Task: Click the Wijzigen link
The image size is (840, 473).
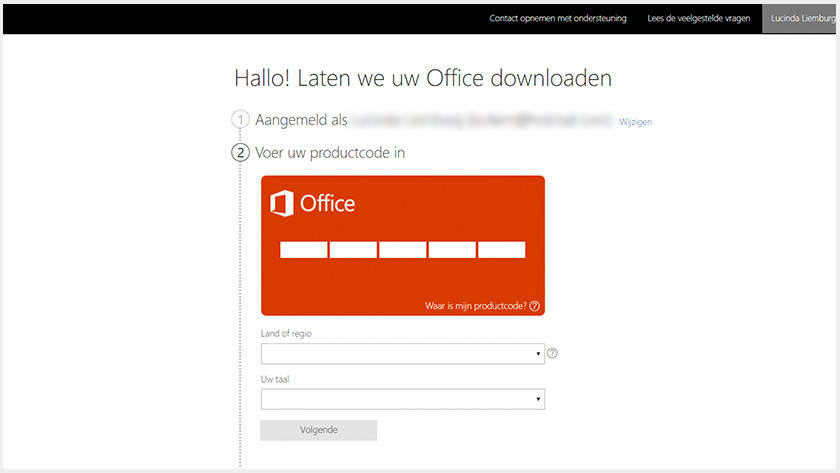Action: (x=635, y=122)
